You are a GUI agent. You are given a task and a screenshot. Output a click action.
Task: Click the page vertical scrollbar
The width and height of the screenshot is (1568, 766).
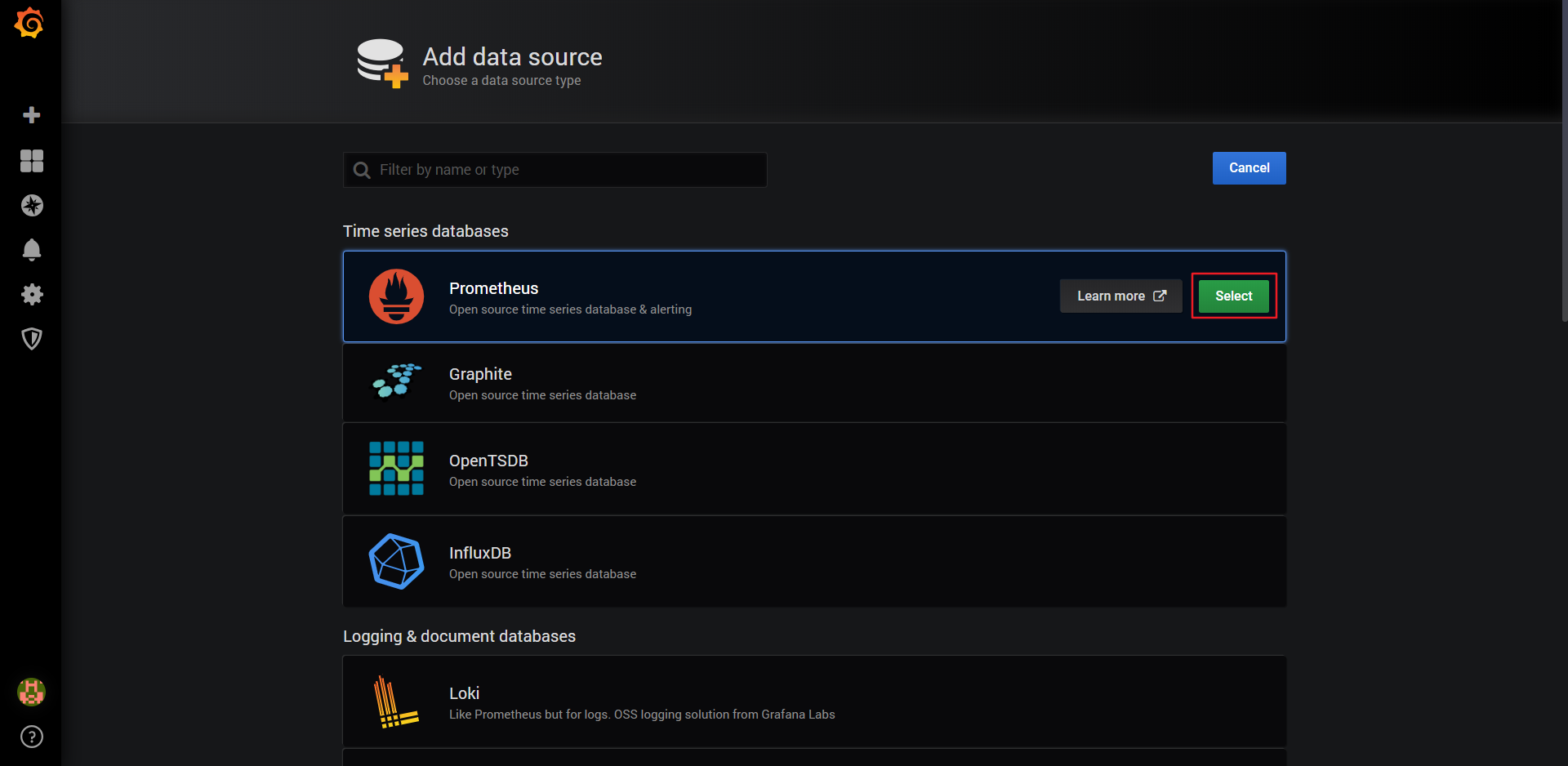pyautogui.click(x=1564, y=160)
